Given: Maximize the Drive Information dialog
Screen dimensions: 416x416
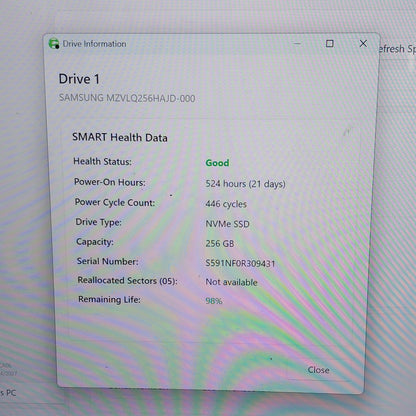Looking at the screenshot, I should coord(329,44).
